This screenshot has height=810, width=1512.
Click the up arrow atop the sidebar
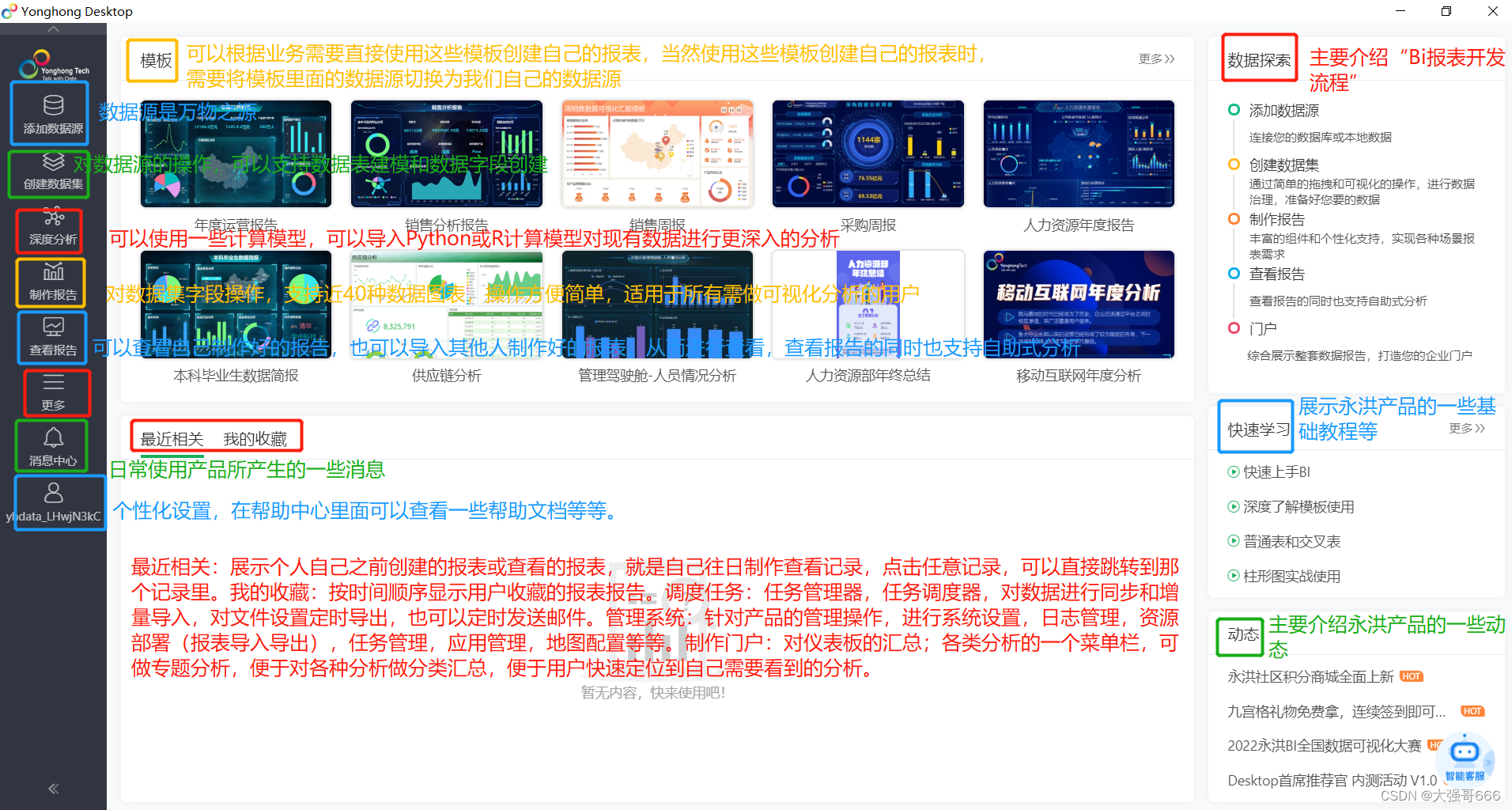click(x=53, y=28)
